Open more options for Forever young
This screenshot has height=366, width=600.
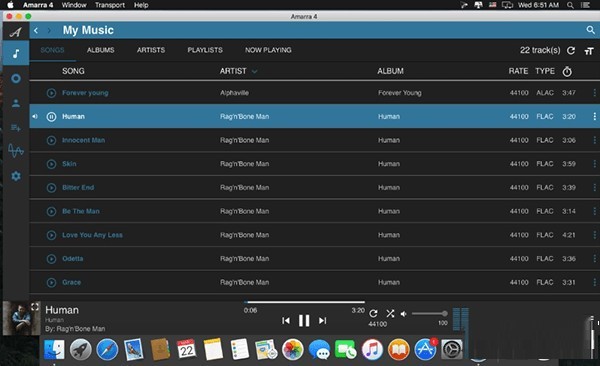point(594,93)
